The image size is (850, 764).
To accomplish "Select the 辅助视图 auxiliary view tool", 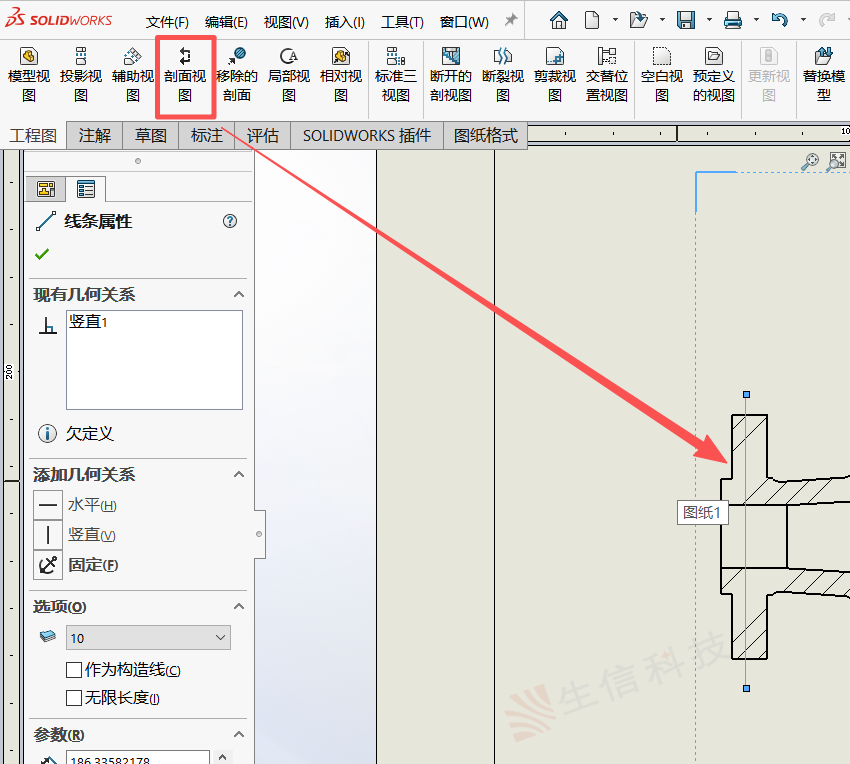I will [133, 75].
